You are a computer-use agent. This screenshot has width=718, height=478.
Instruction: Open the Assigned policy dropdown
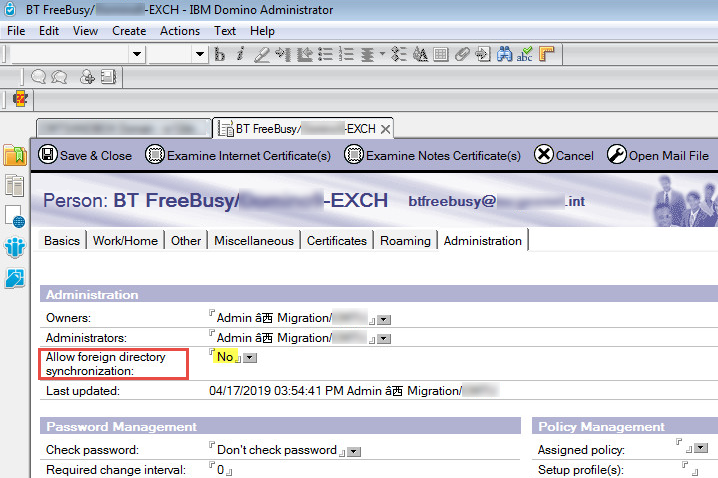coord(701,448)
